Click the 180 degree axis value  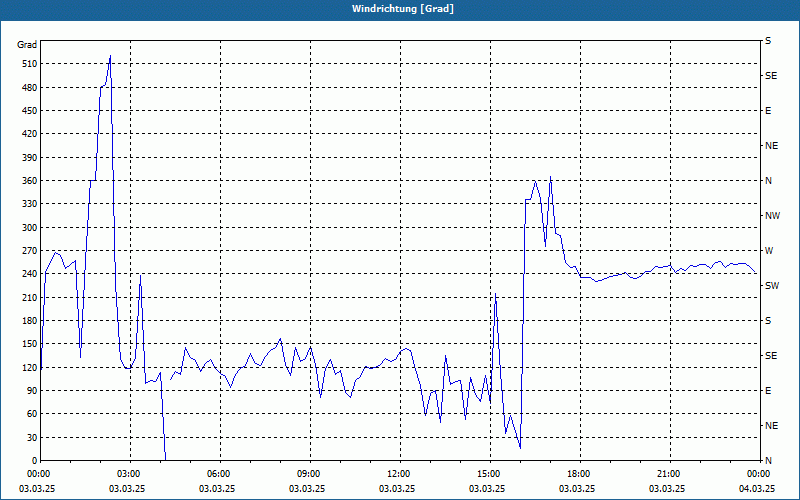tap(29, 321)
